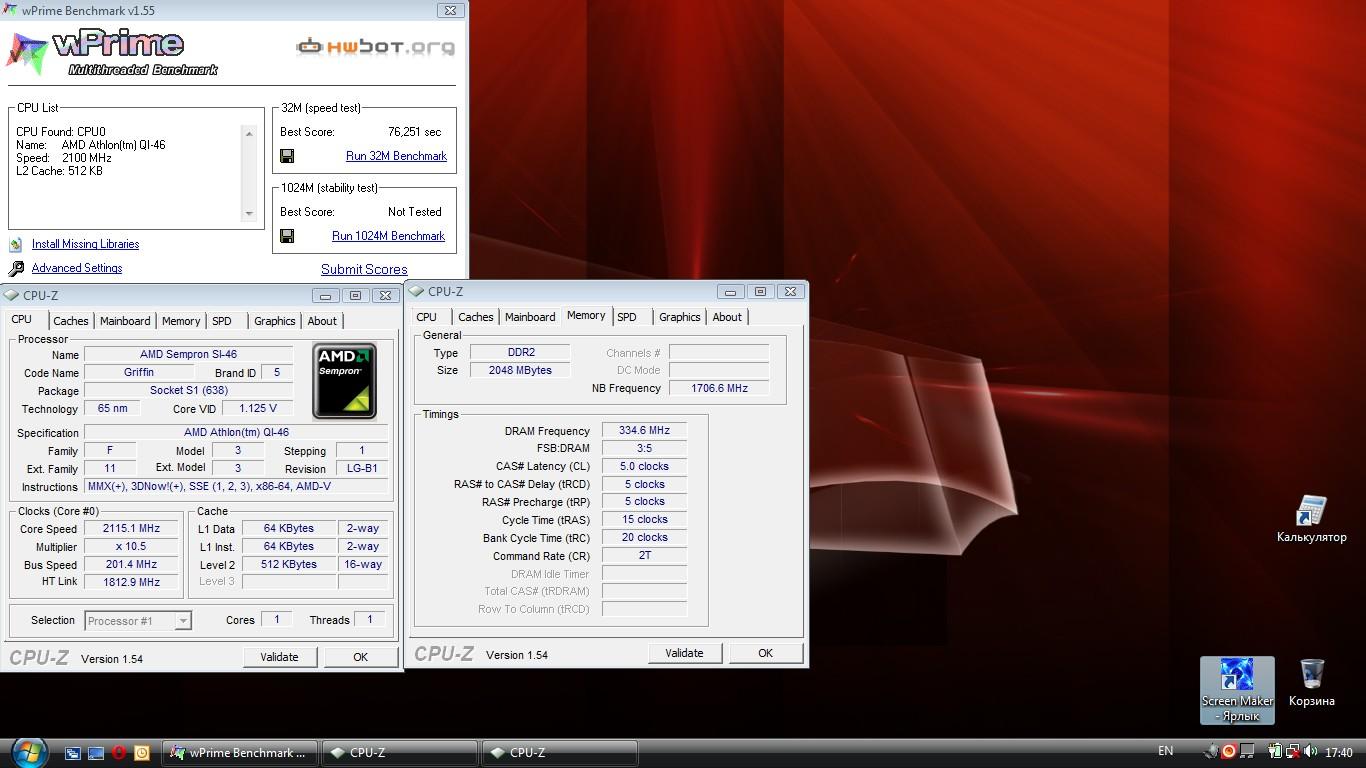Switch to CPU tab in right CPU-Z window
Image resolution: width=1366 pixels, height=768 pixels.
point(427,317)
